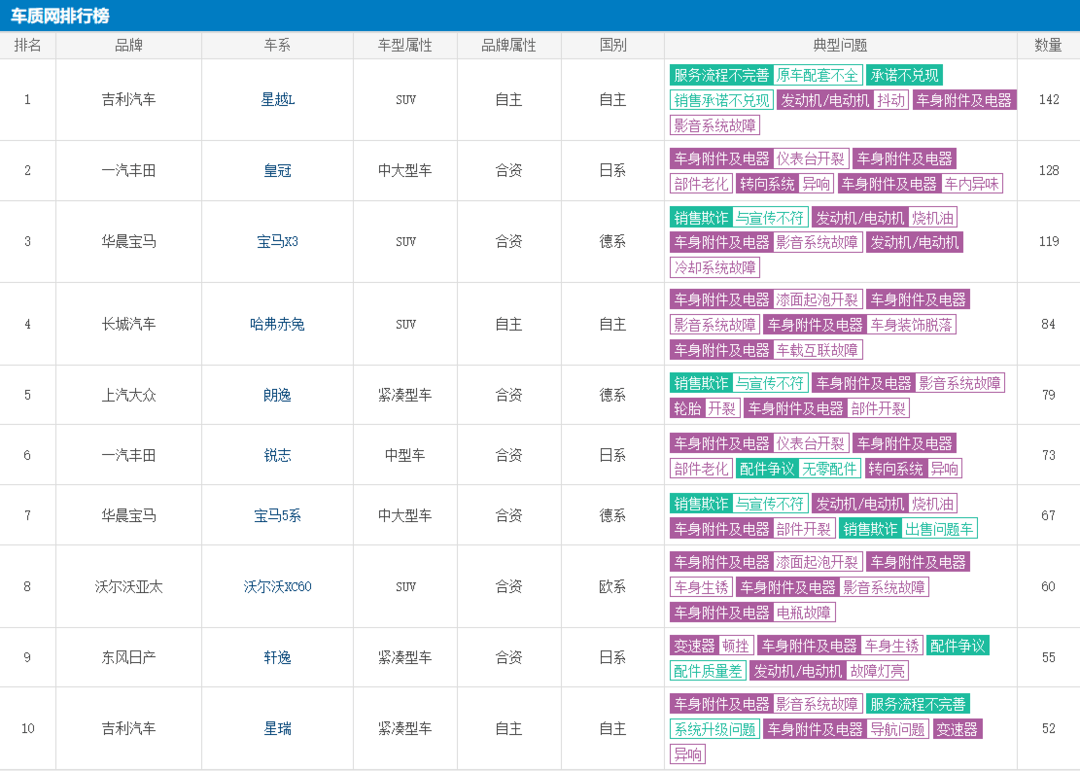The width and height of the screenshot is (1080, 771).
Task: Click 中型车 in the 锐志 row
Action: (405, 455)
